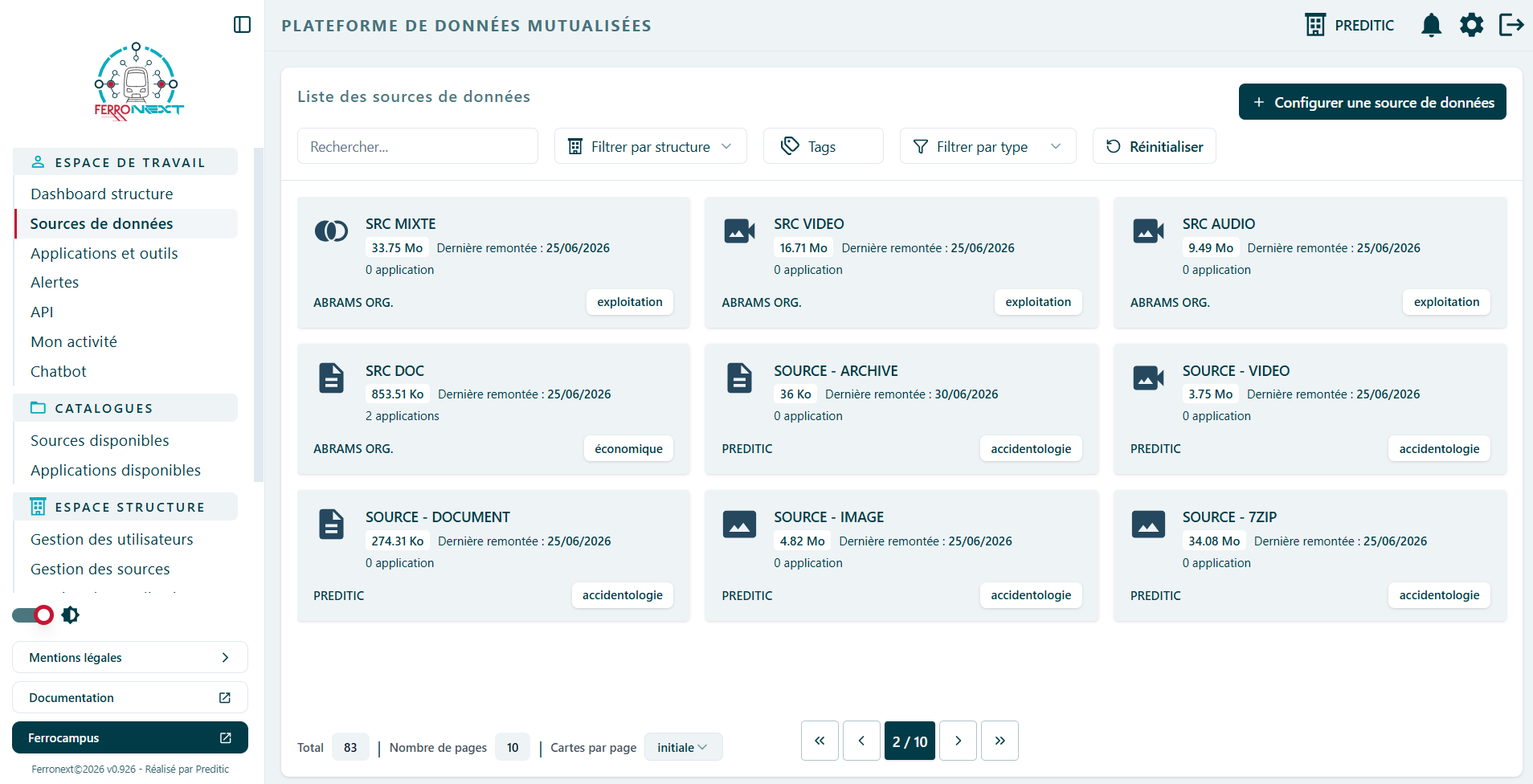Click the sidebar scrollbar

[259, 315]
